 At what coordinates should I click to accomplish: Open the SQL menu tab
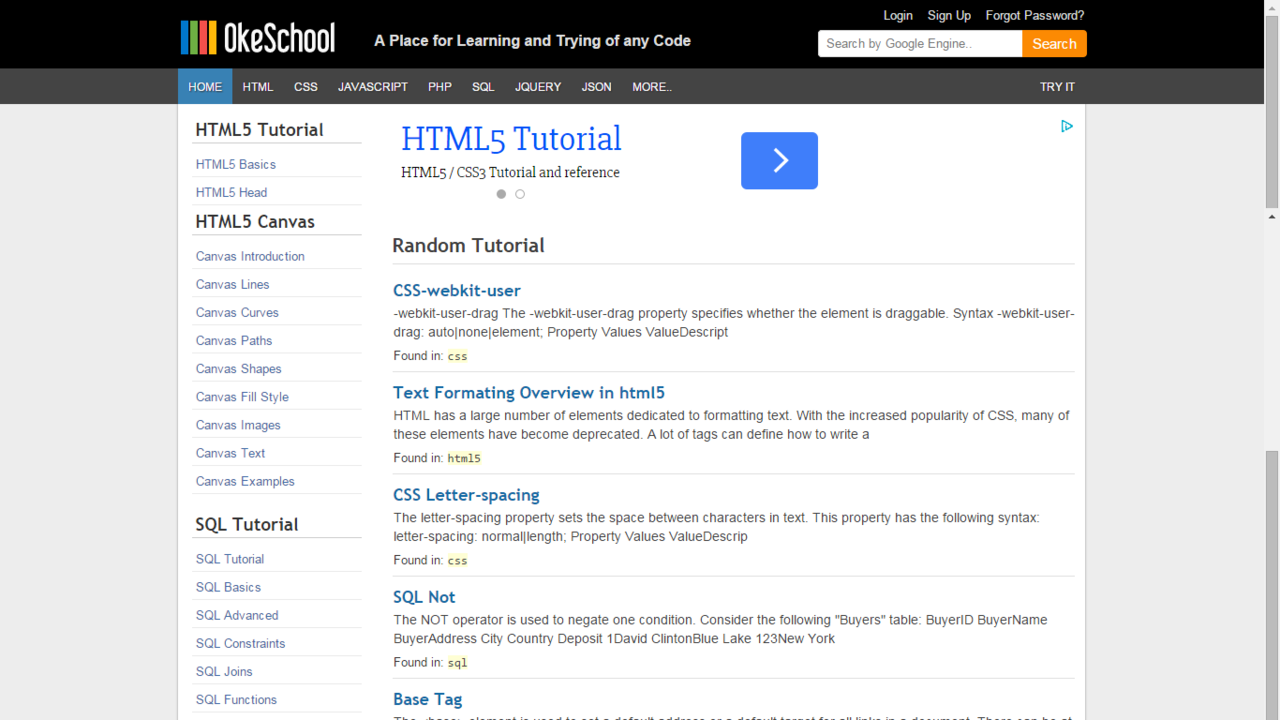pyautogui.click(x=483, y=87)
